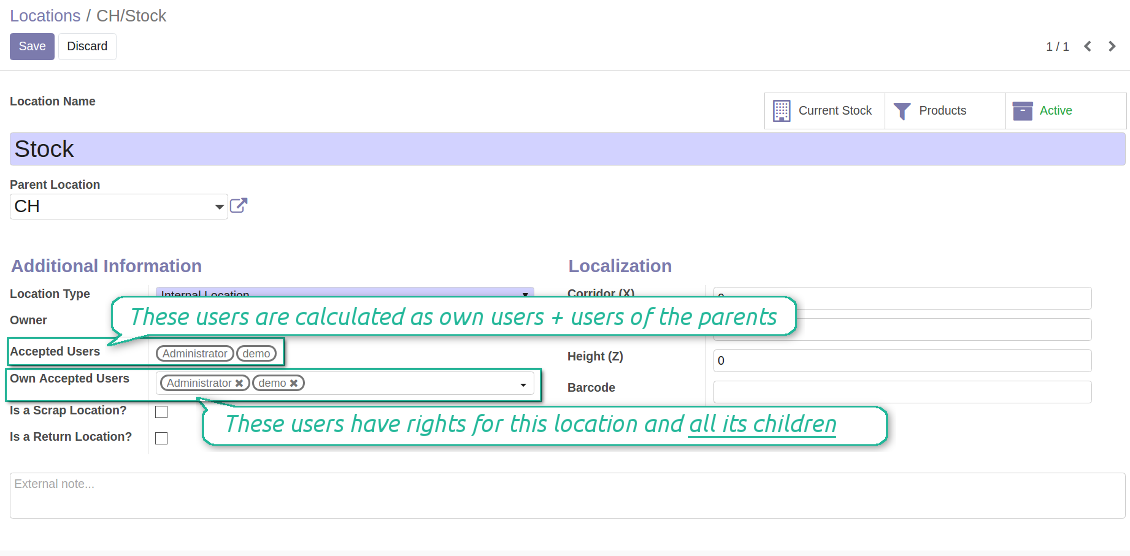Click the Current Stock building icon
Viewport: 1130px width, 556px height.
[x=781, y=111]
